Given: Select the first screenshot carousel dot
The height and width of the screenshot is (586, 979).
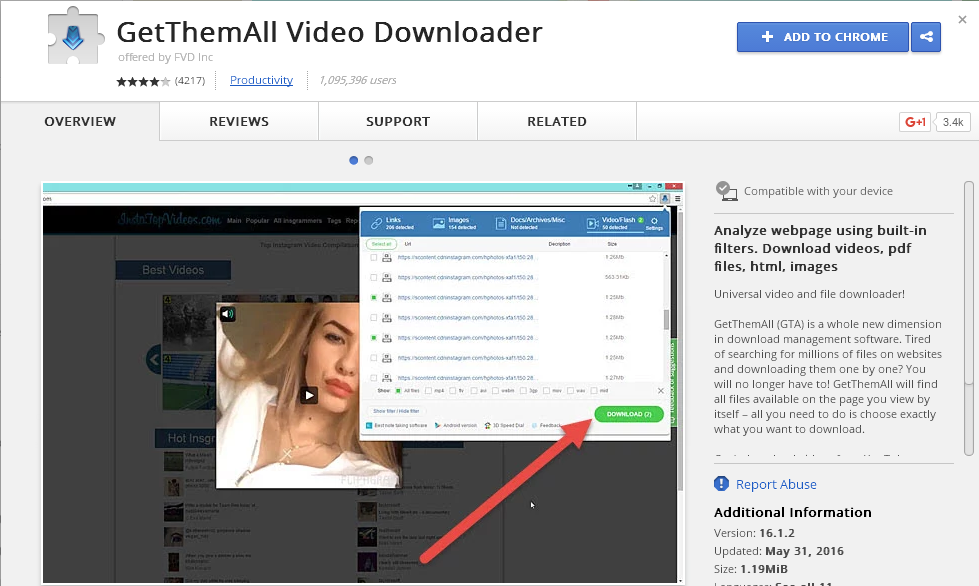Looking at the screenshot, I should 353,160.
